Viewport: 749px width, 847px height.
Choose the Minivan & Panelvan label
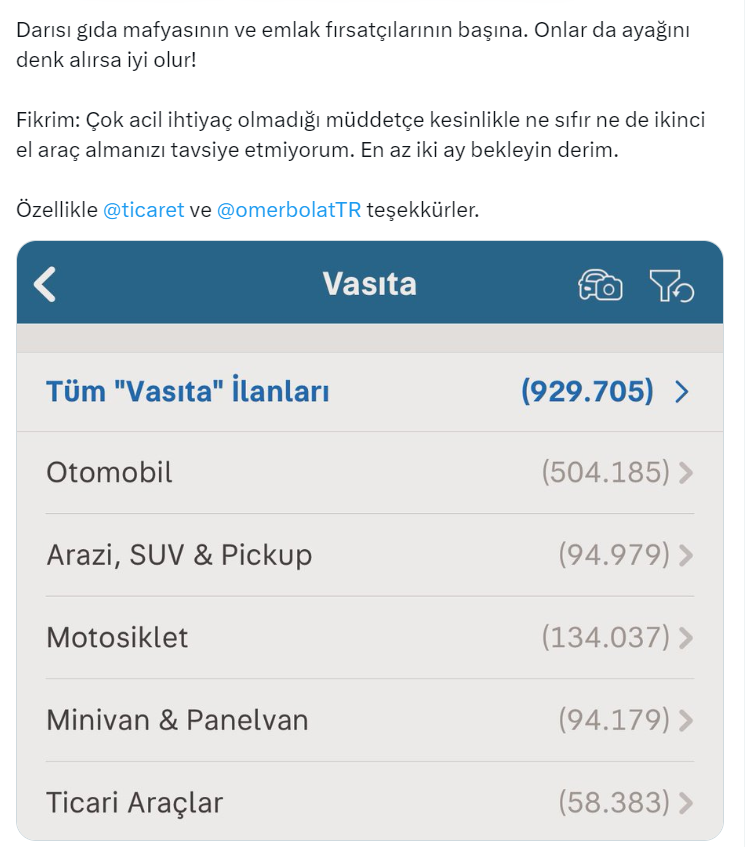177,720
